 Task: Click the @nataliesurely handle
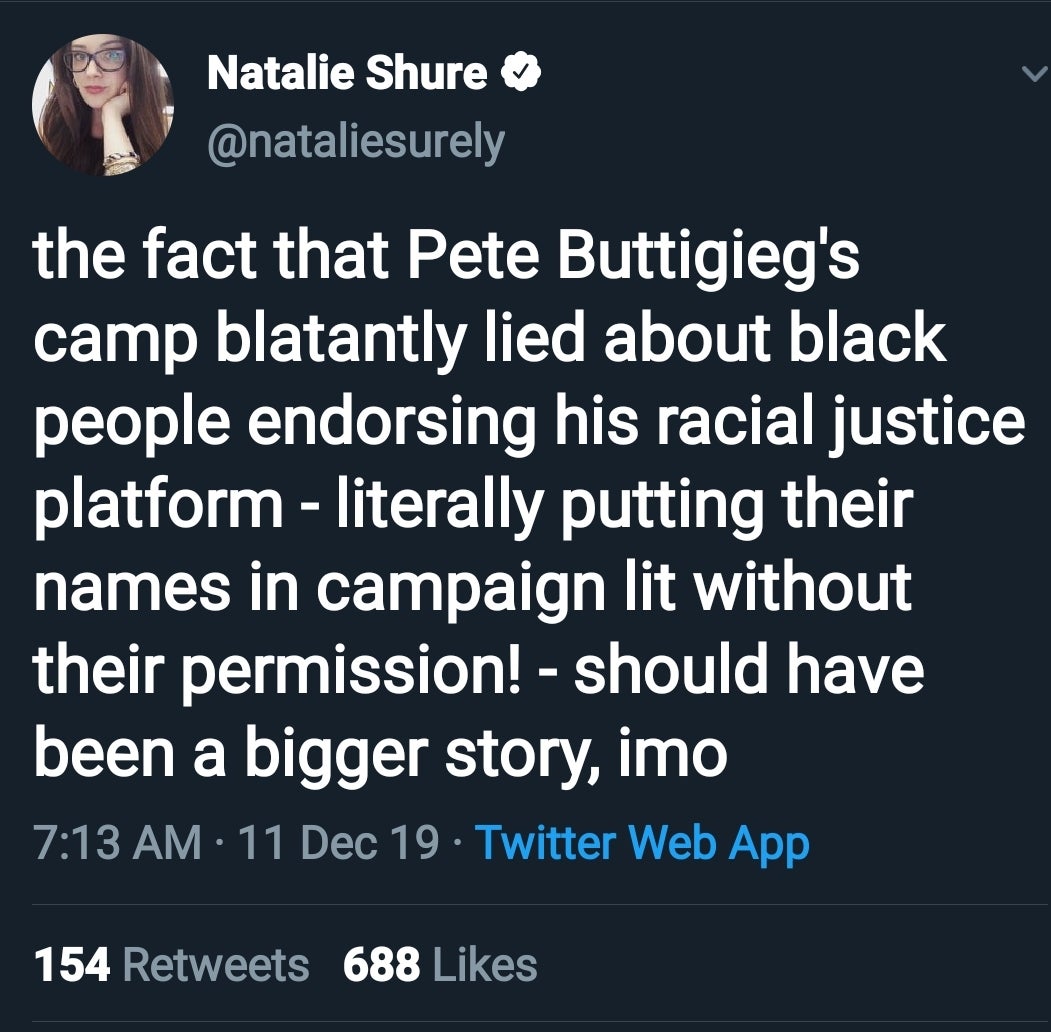pyautogui.click(x=355, y=140)
